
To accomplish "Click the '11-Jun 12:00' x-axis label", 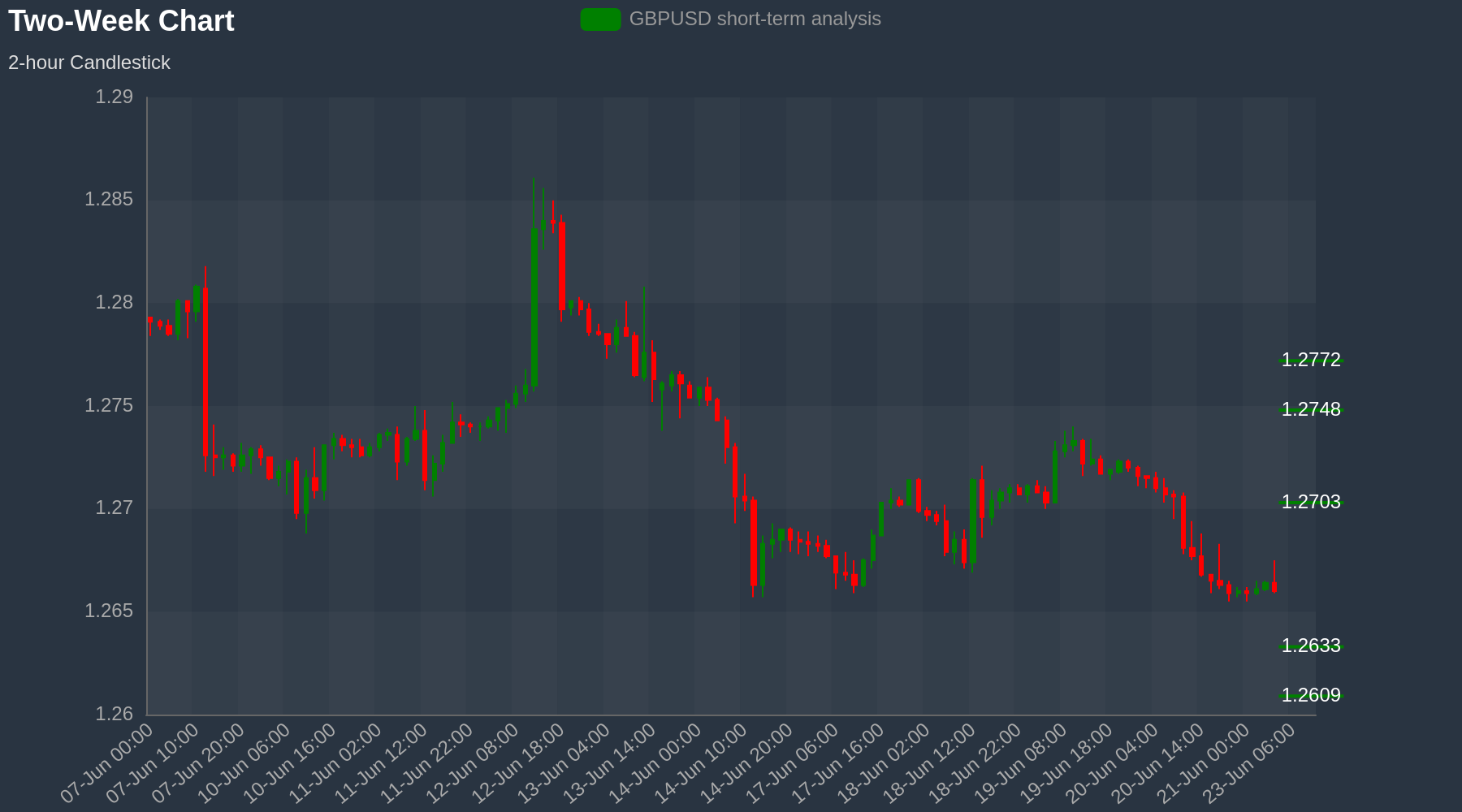I will click(381, 763).
